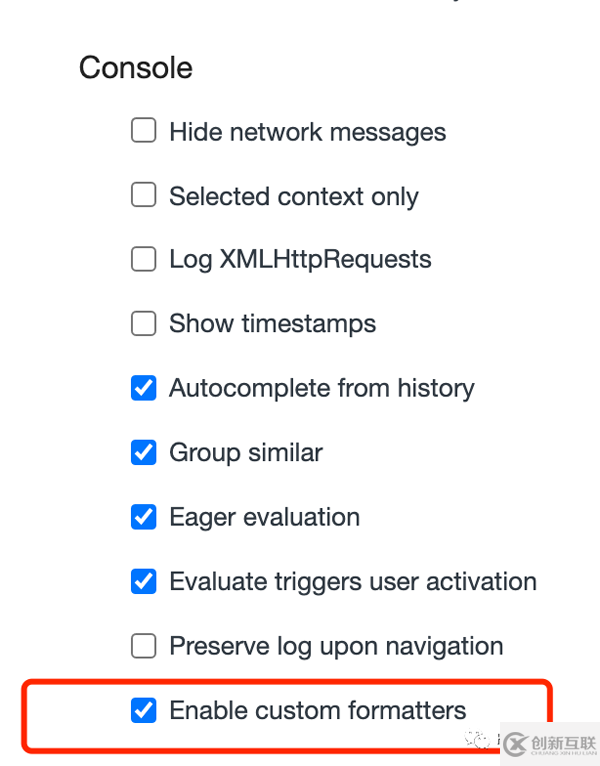600x766 pixels.
Task: Untick Evaluate triggers user activation checkbox
Action: tap(144, 581)
